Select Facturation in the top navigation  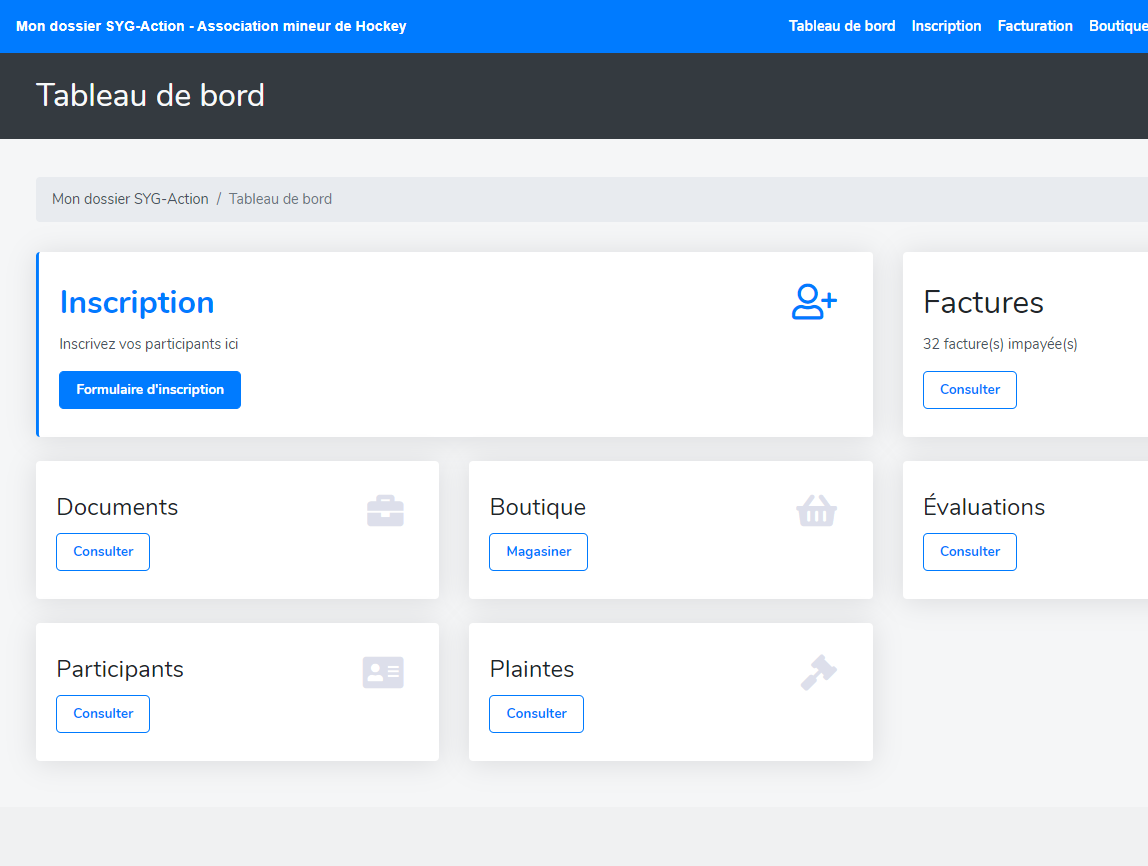1035,26
